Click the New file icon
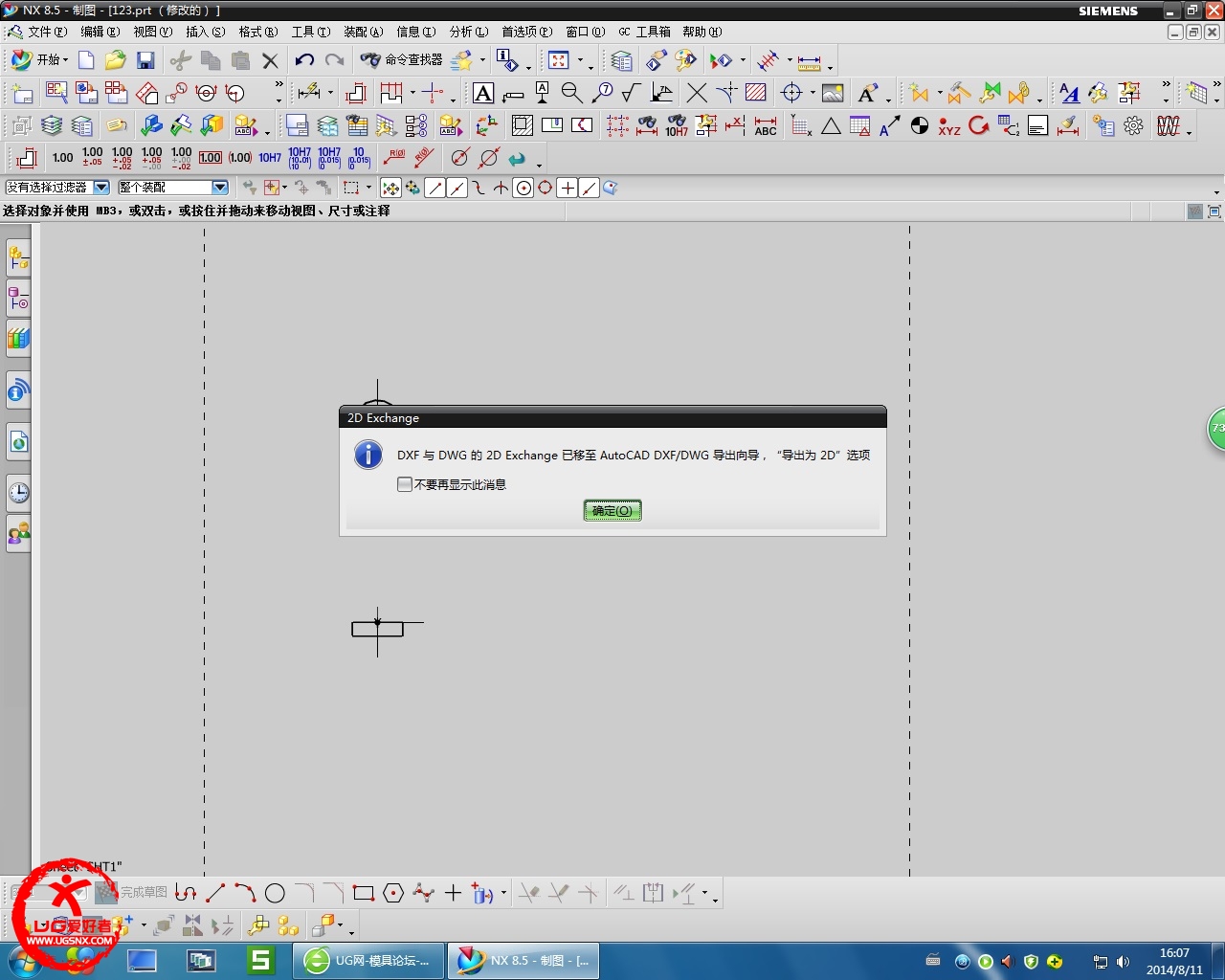Screen dimensions: 1225x980 pos(86,60)
